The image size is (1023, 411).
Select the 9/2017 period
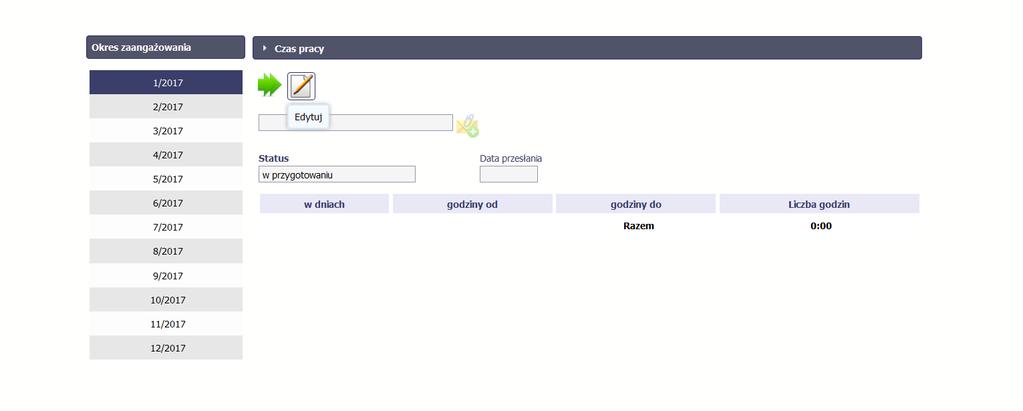(x=166, y=276)
